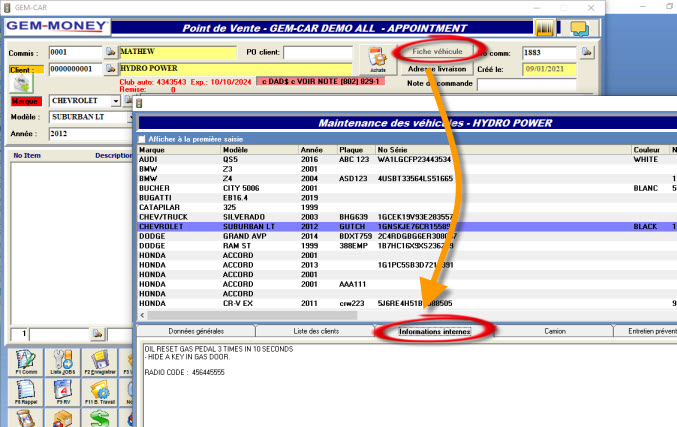Screen dimensions: 677x427
Task: Open the Camion tab
Action: click(555, 331)
